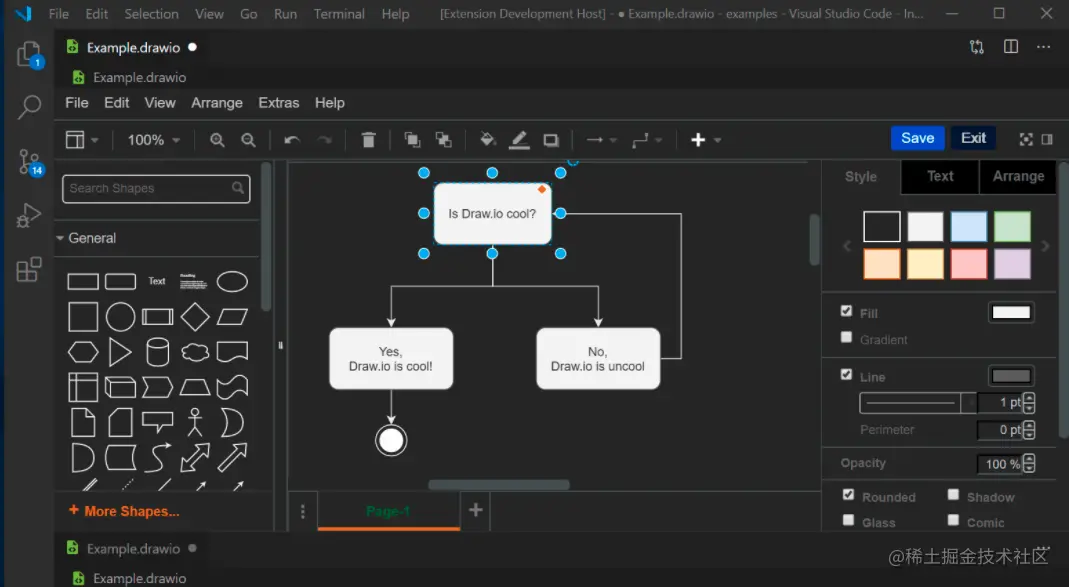
Task: Select the triangle shape in General palette
Action: (x=120, y=352)
